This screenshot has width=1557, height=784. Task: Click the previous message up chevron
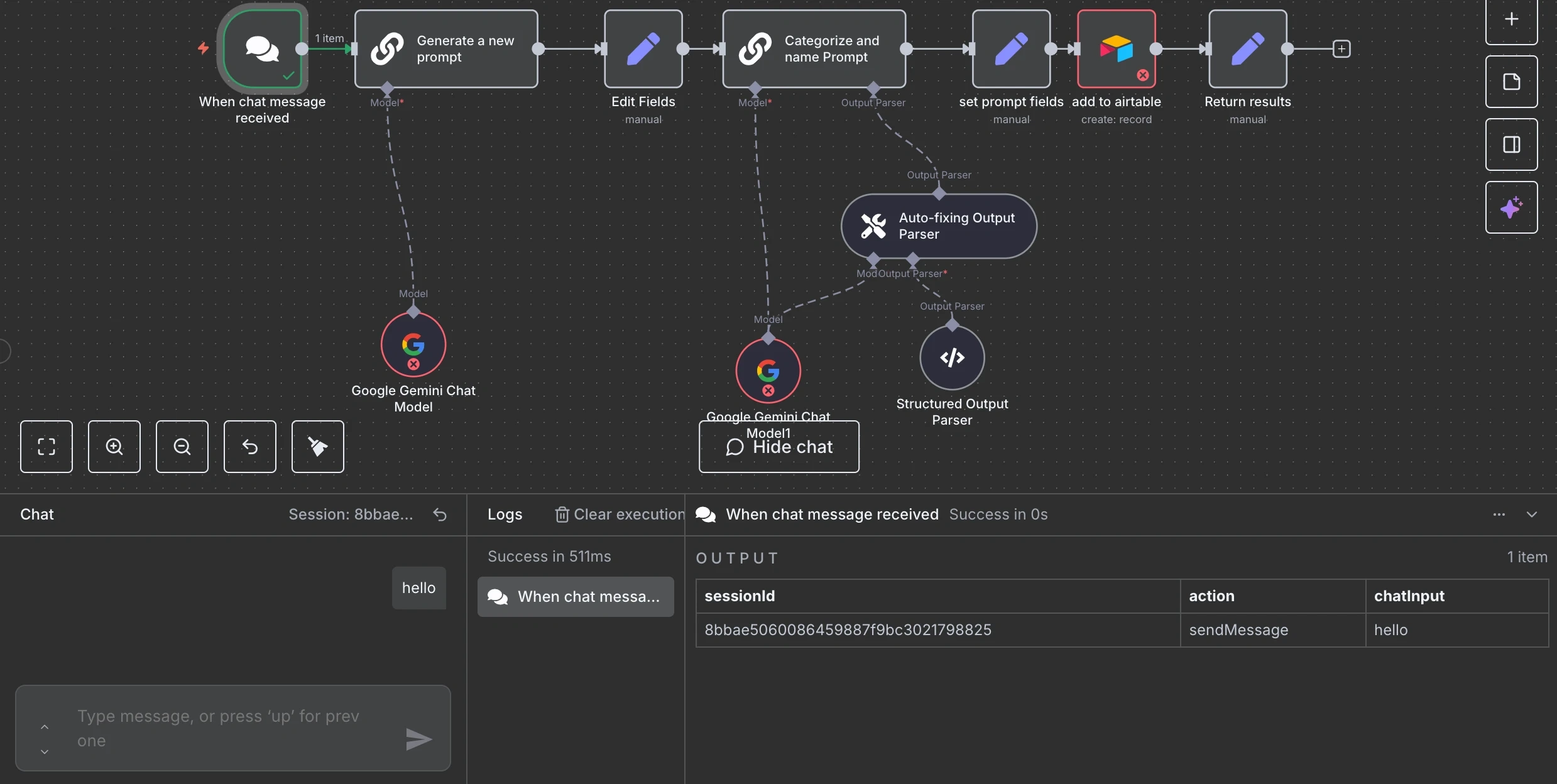[x=45, y=727]
